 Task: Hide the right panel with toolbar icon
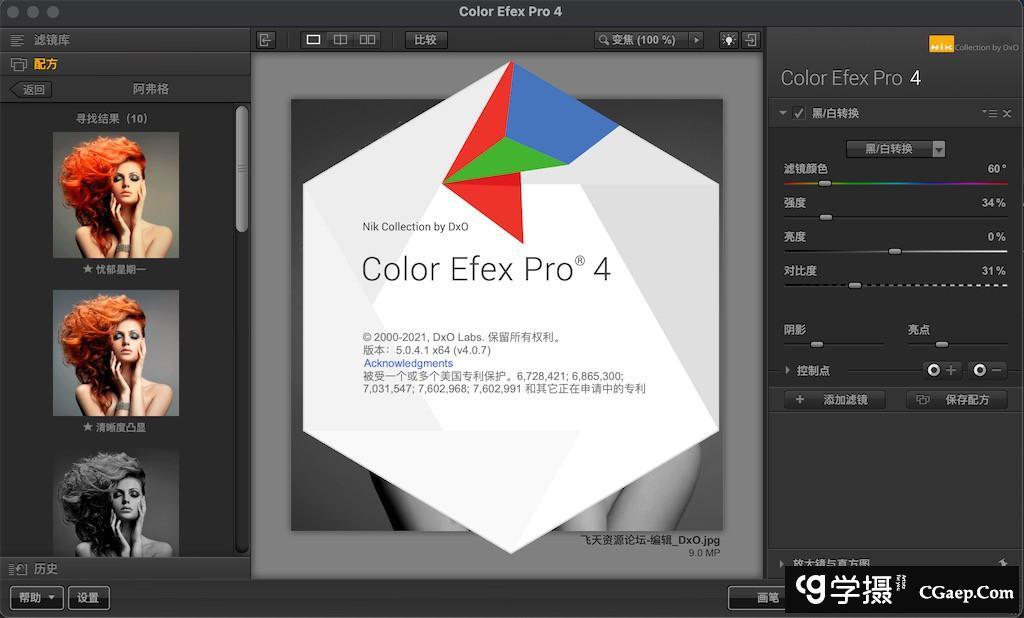click(751, 40)
